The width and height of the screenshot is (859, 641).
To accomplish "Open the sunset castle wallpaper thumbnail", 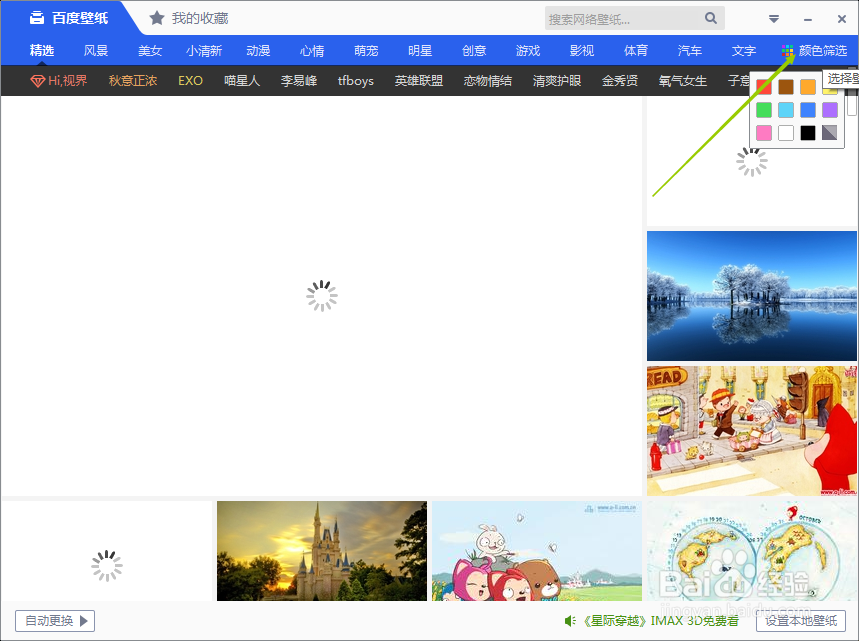I will coord(322,551).
